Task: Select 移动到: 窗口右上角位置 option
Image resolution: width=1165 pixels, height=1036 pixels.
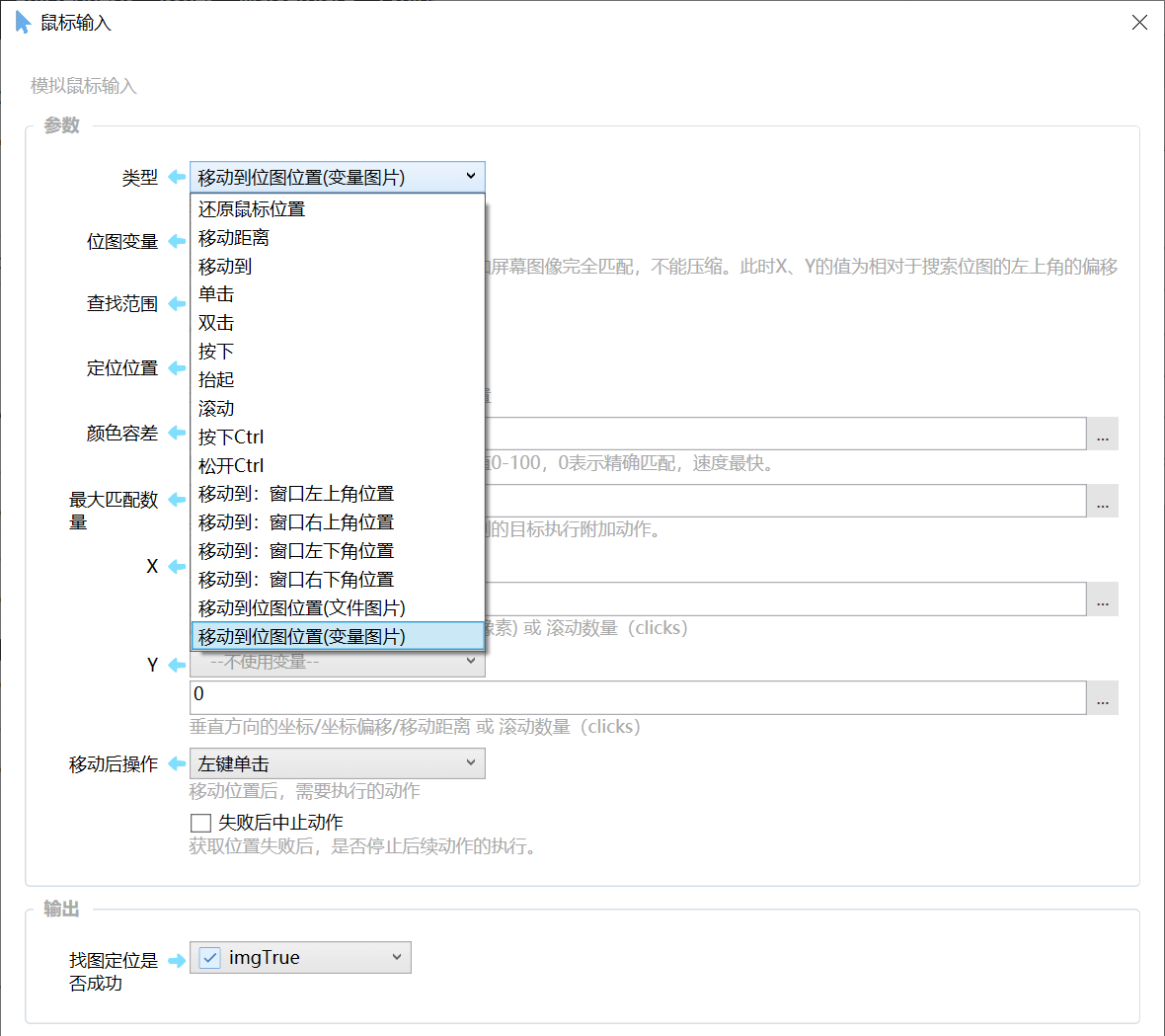Action: 338,522
